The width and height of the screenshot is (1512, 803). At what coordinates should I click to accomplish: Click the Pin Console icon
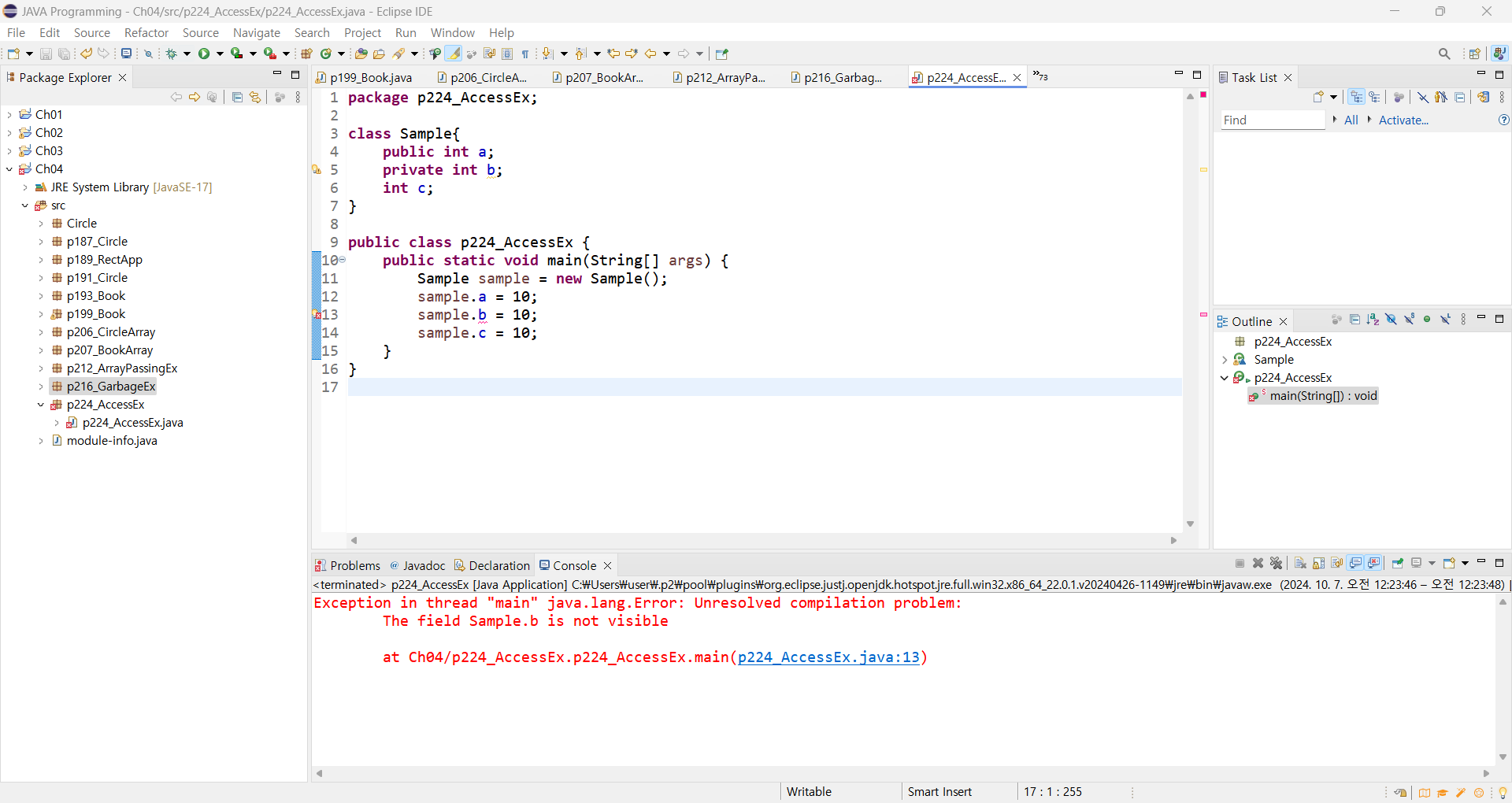1398,563
